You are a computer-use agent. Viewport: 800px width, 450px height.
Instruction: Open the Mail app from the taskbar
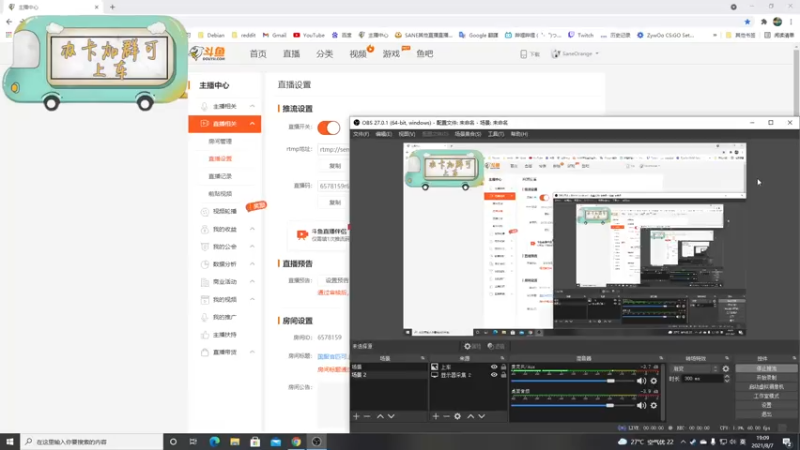pyautogui.click(x=276, y=441)
